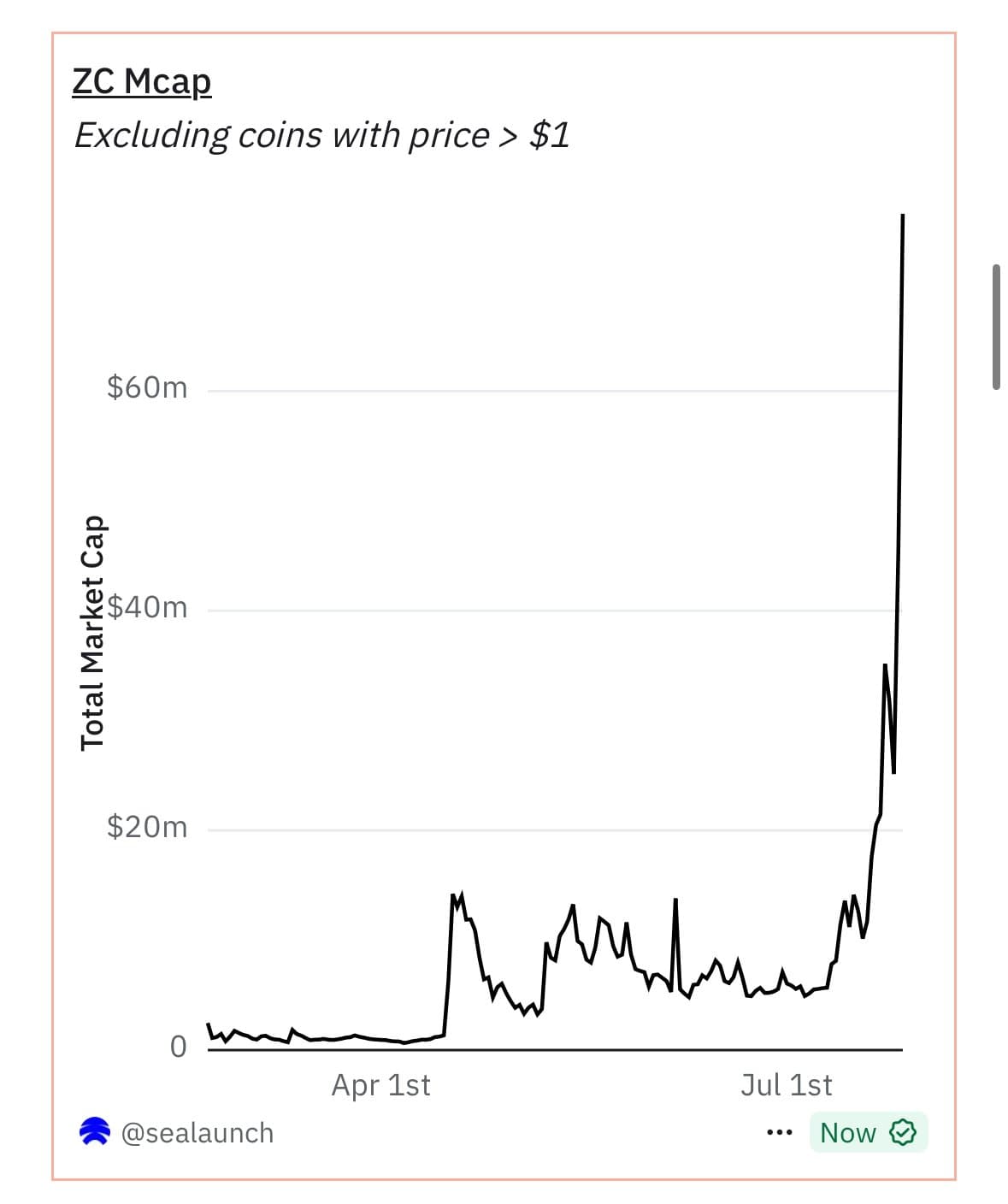Click the $20m y-axis label
The image size is (1008, 1204).
pos(147,827)
